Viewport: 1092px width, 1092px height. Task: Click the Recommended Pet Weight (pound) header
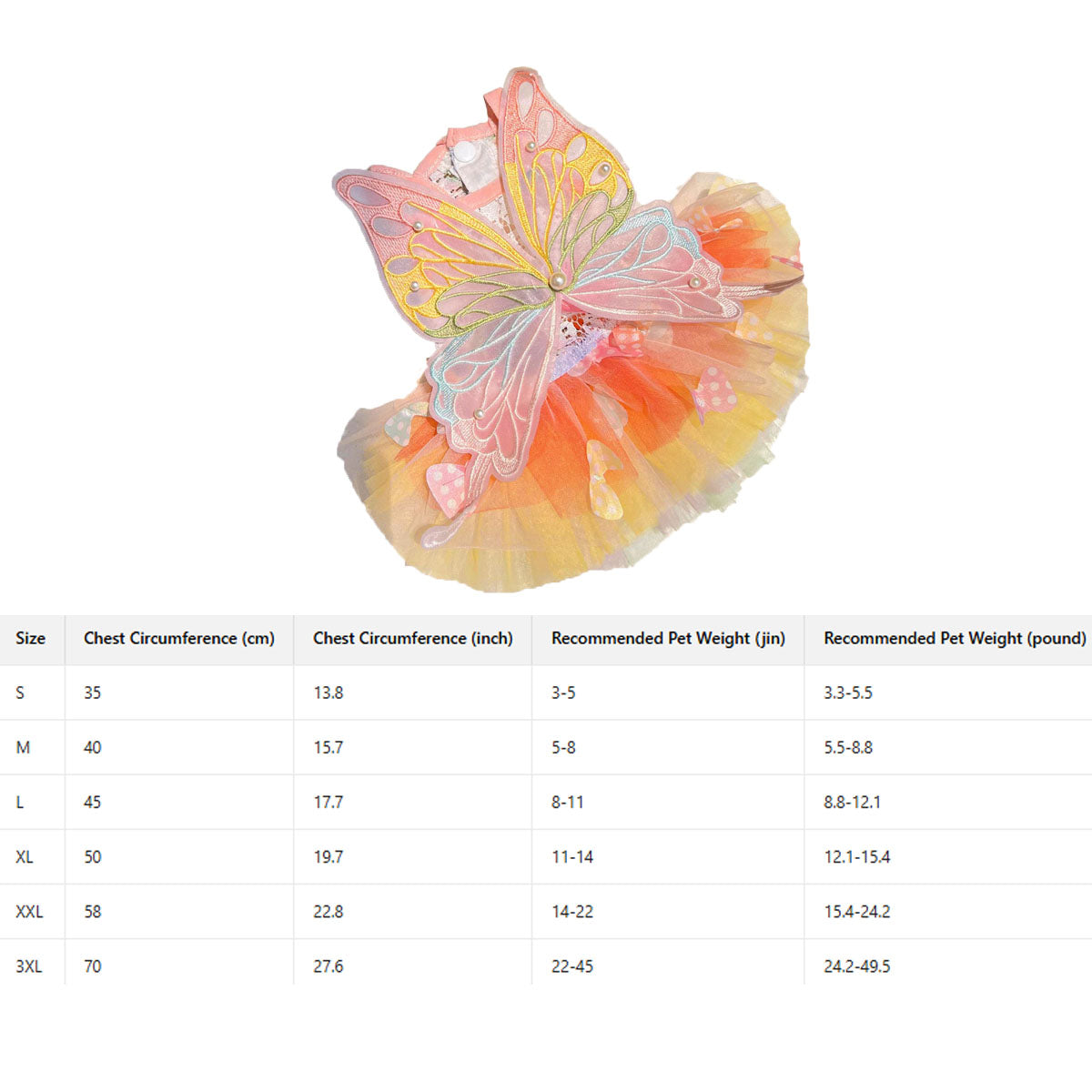point(955,639)
